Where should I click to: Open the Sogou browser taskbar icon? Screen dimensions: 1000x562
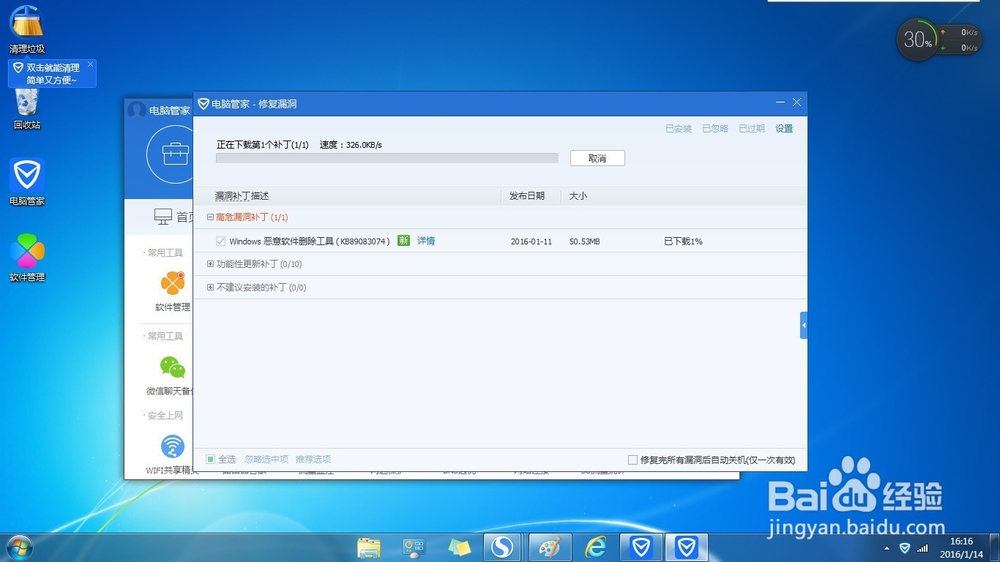(503, 547)
